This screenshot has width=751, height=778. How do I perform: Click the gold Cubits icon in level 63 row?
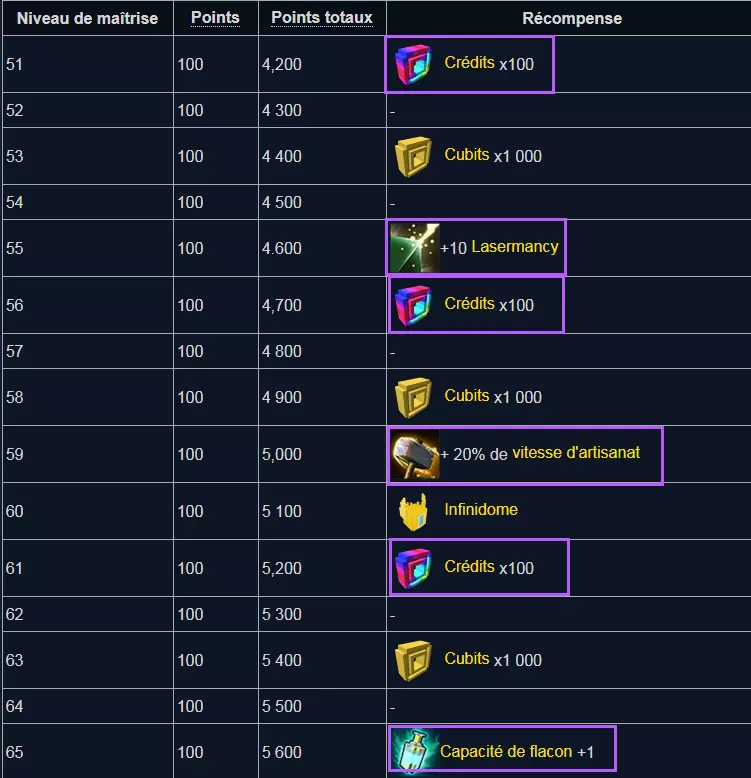pyautogui.click(x=413, y=660)
